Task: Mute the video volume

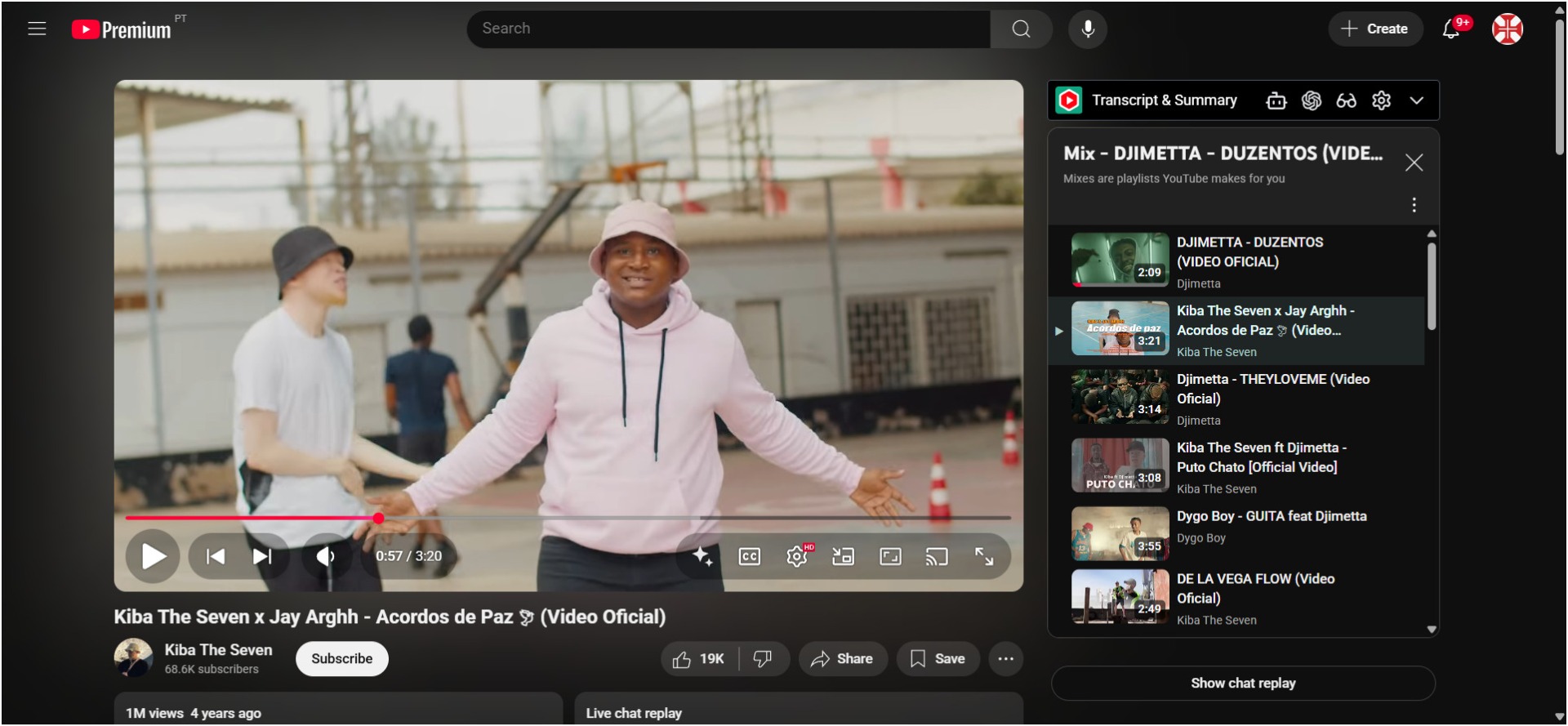Action: click(325, 557)
